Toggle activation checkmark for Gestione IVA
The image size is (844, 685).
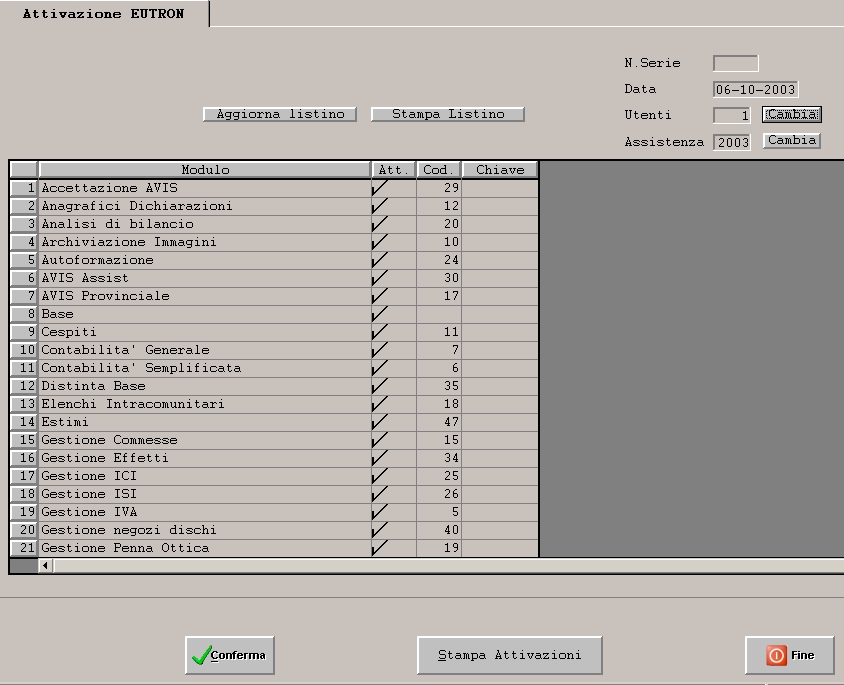(393, 512)
